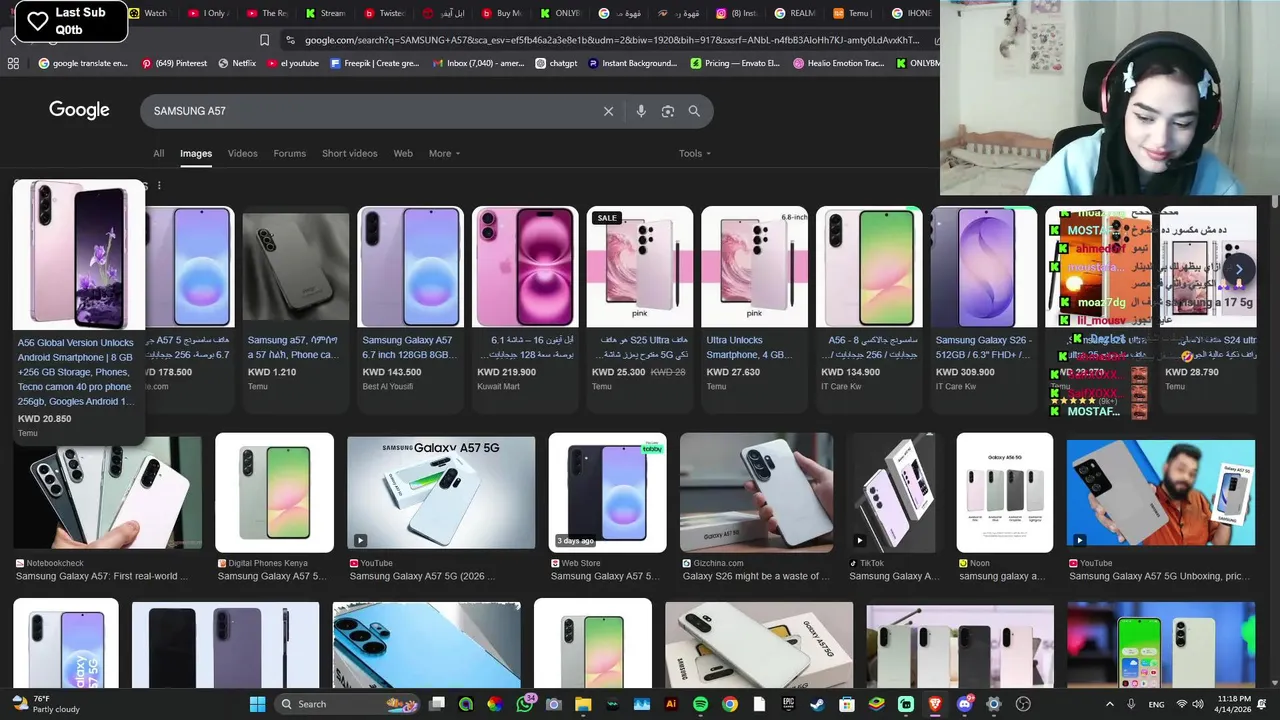This screenshot has width=1280, height=720.
Task: Open Microsoft Store from the taskbar
Action: click(847, 704)
